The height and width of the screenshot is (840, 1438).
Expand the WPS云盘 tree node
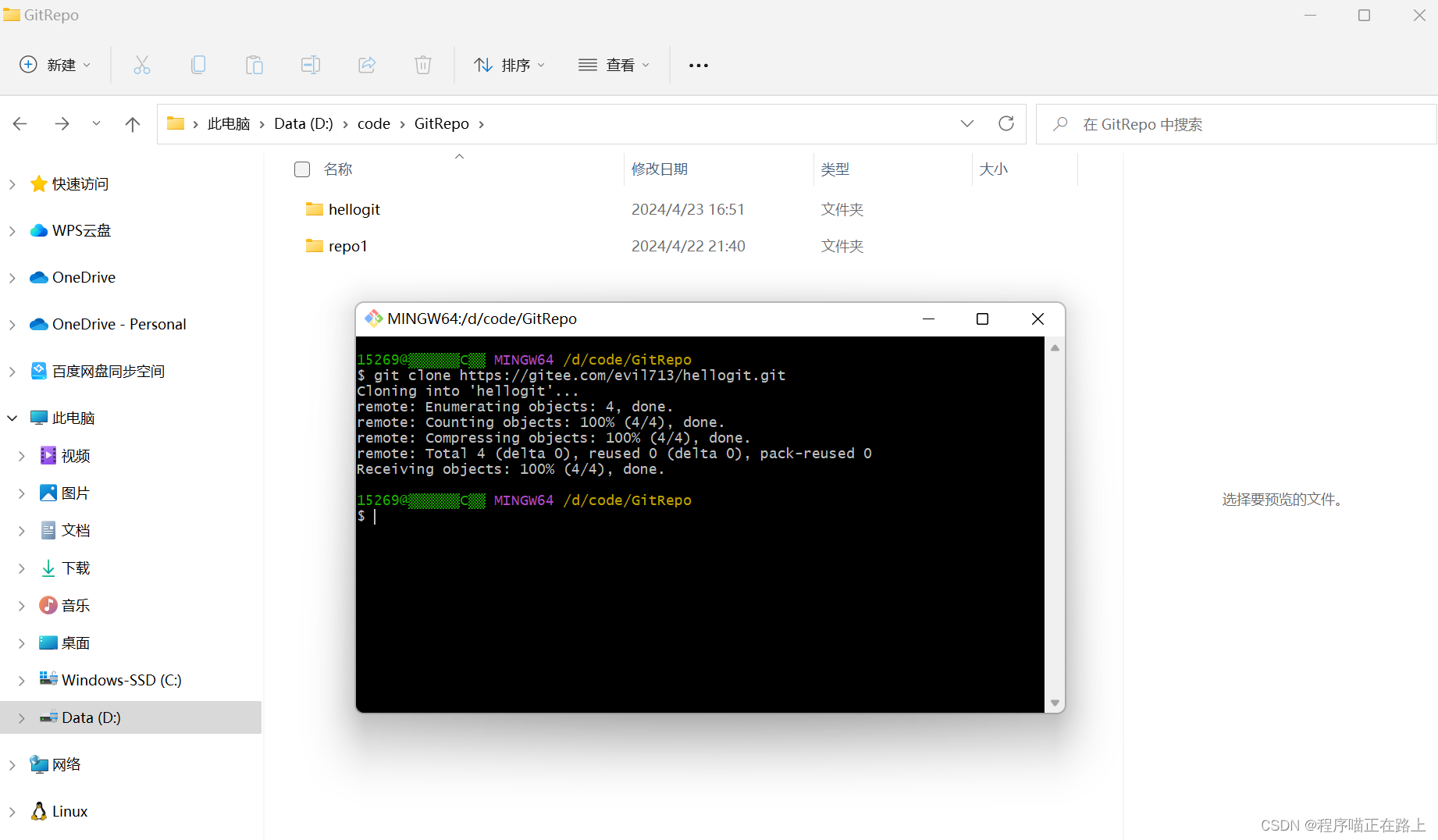(x=12, y=231)
